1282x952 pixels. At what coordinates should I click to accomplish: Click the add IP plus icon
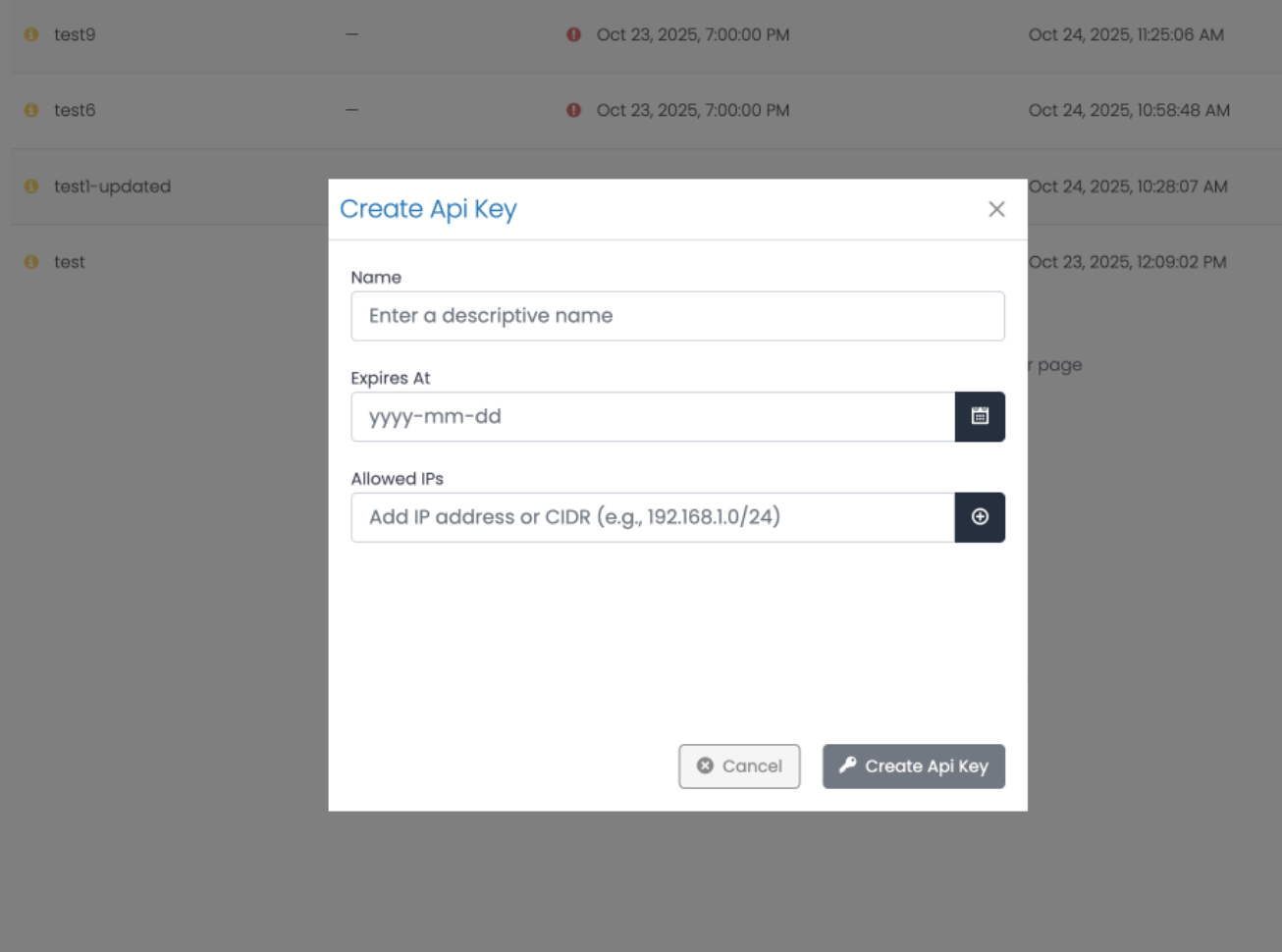tap(980, 517)
